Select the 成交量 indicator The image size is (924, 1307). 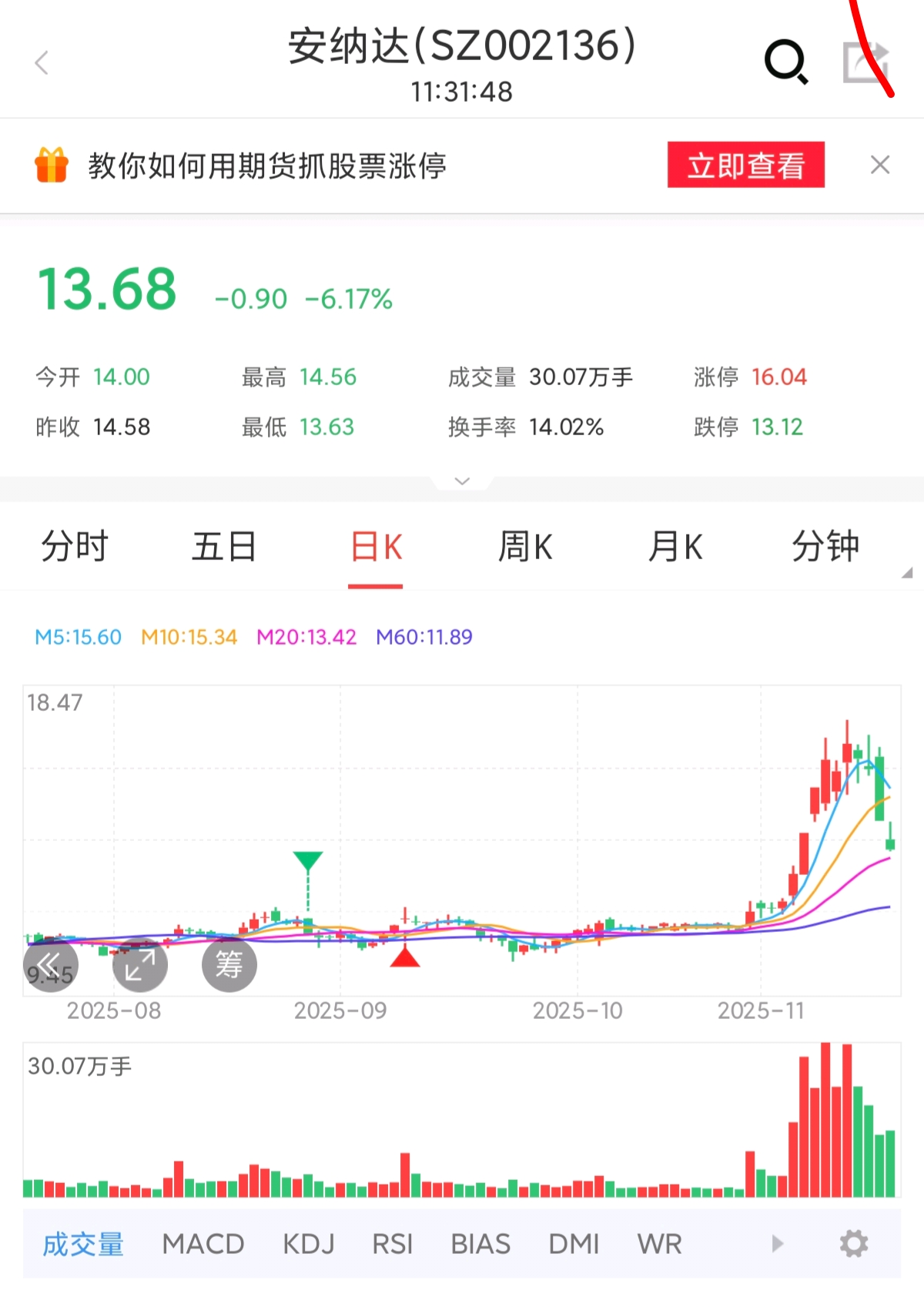pos(83,1244)
